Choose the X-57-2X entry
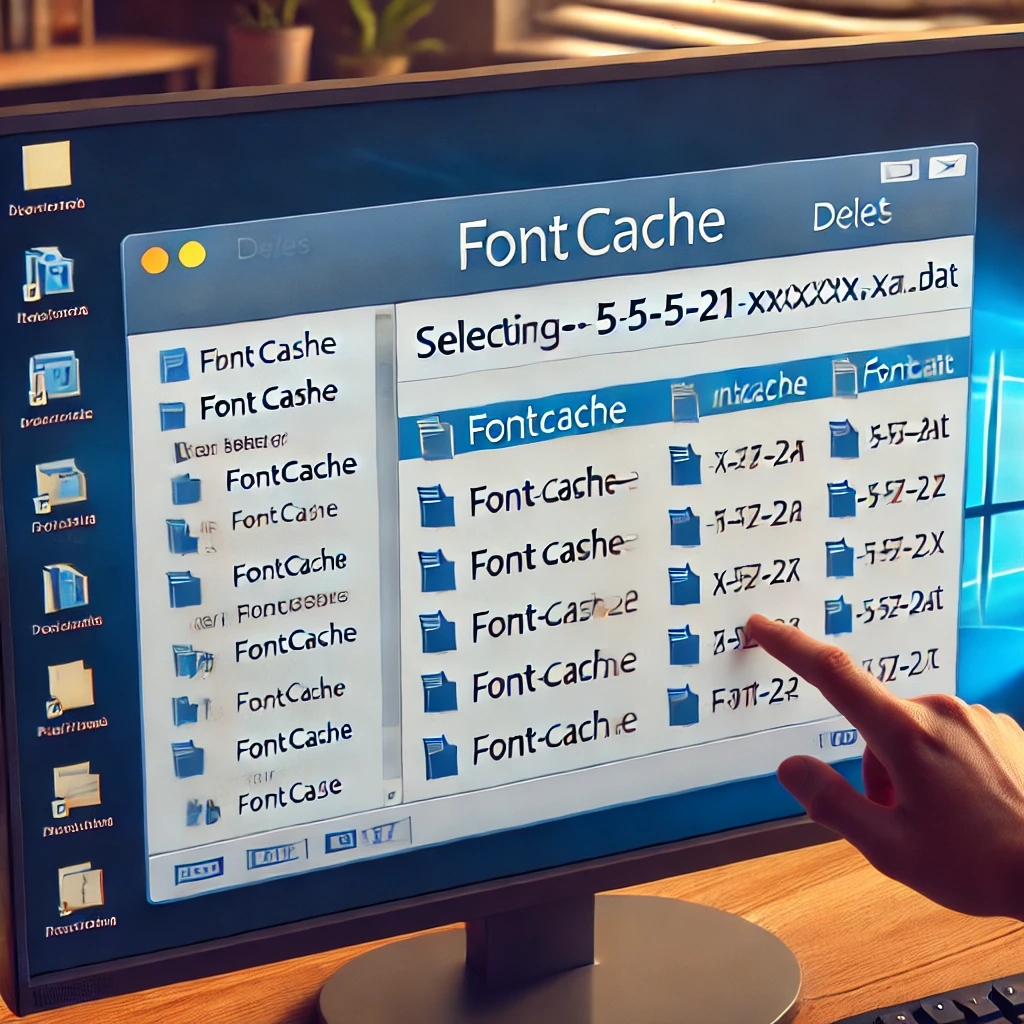 point(756,578)
